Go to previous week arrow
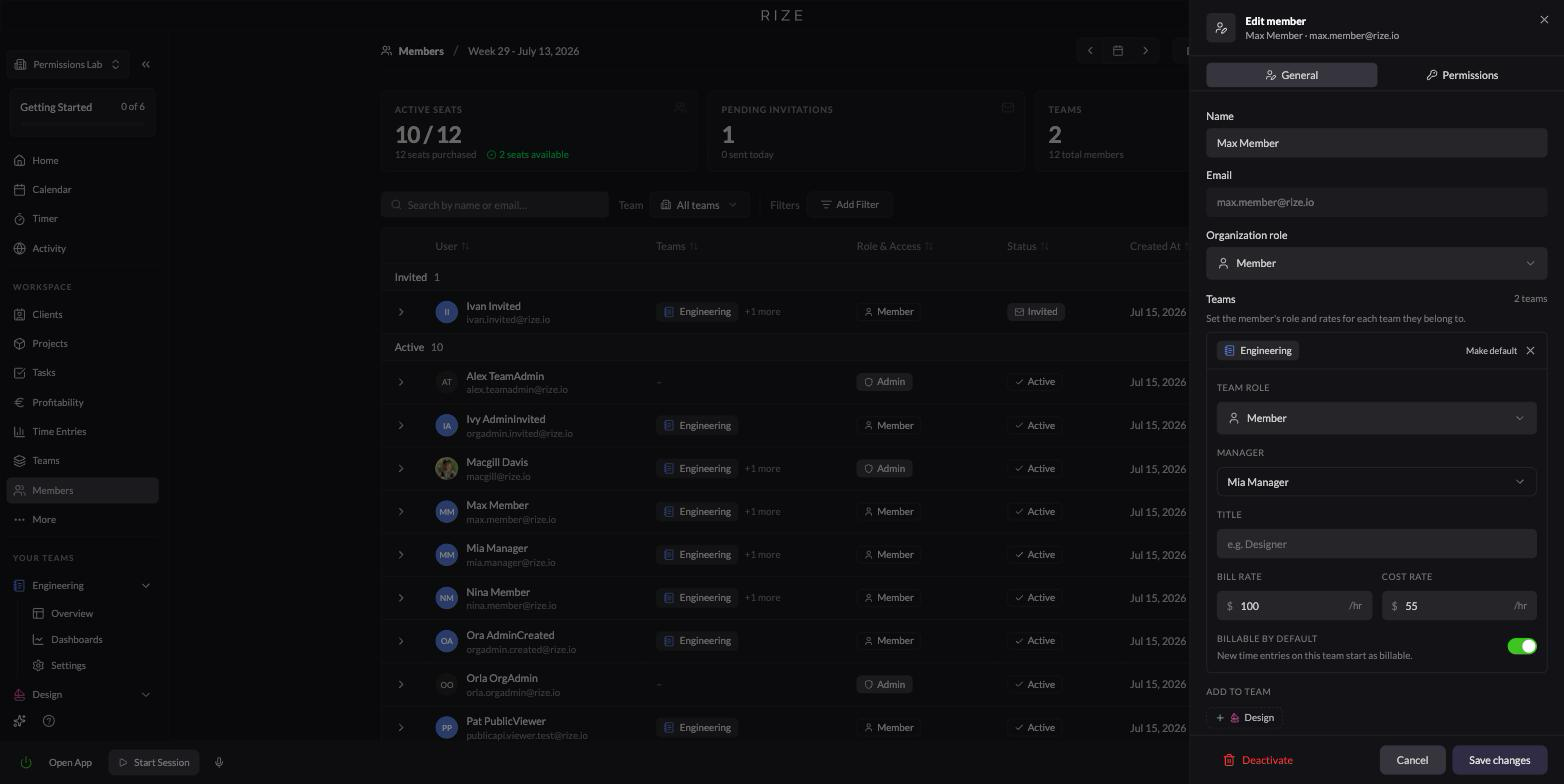The height and width of the screenshot is (784, 1564). click(x=1090, y=51)
